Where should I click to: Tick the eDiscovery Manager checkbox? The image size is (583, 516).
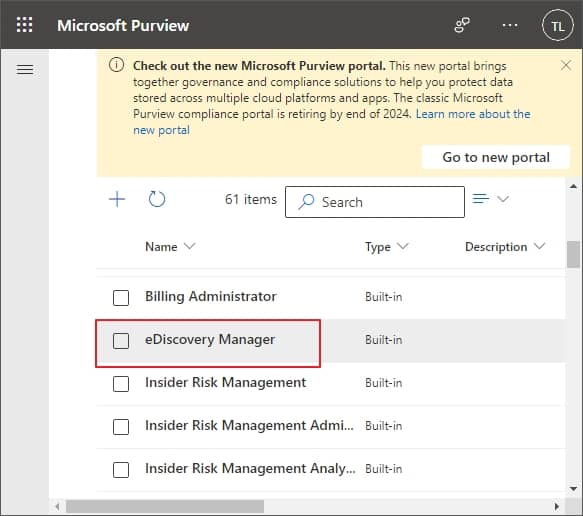[121, 341]
